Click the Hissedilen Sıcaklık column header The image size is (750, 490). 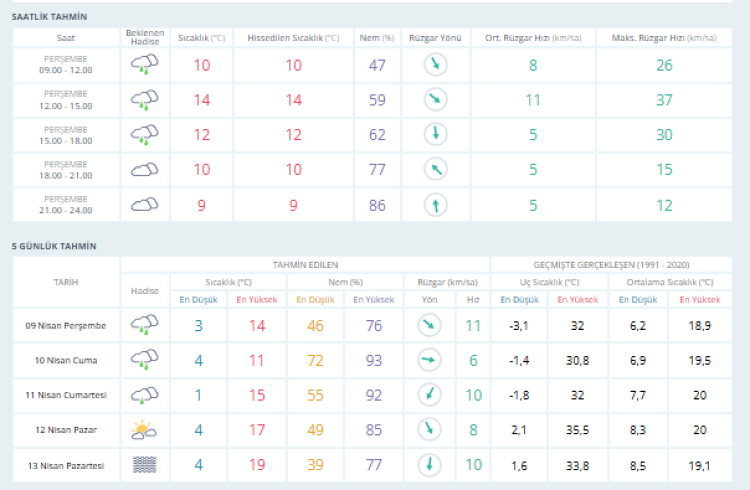(293, 37)
